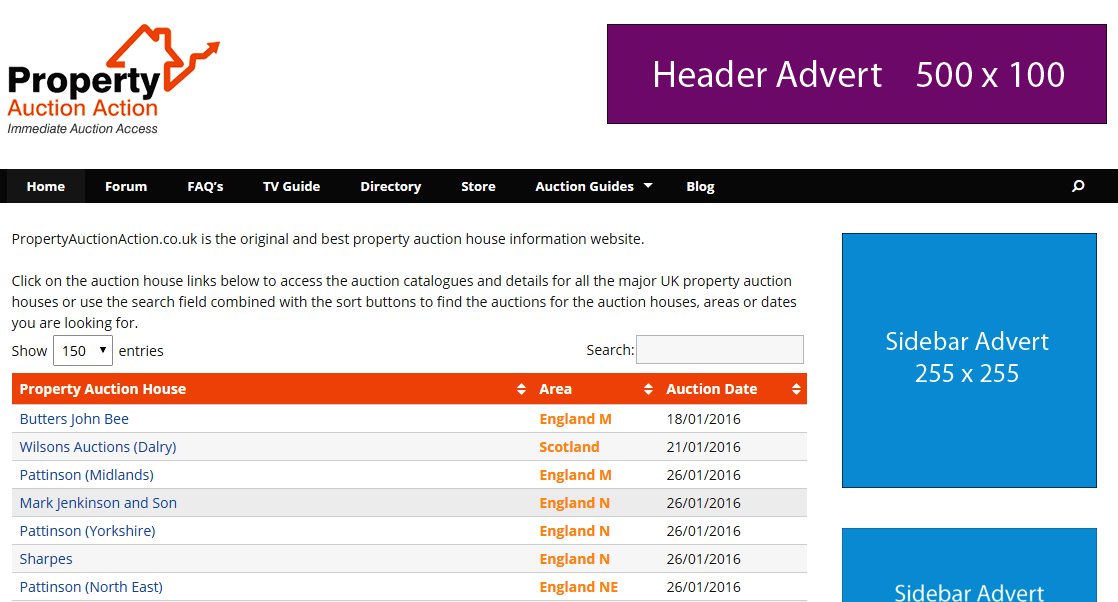Open the Forum menu item

tap(125, 186)
